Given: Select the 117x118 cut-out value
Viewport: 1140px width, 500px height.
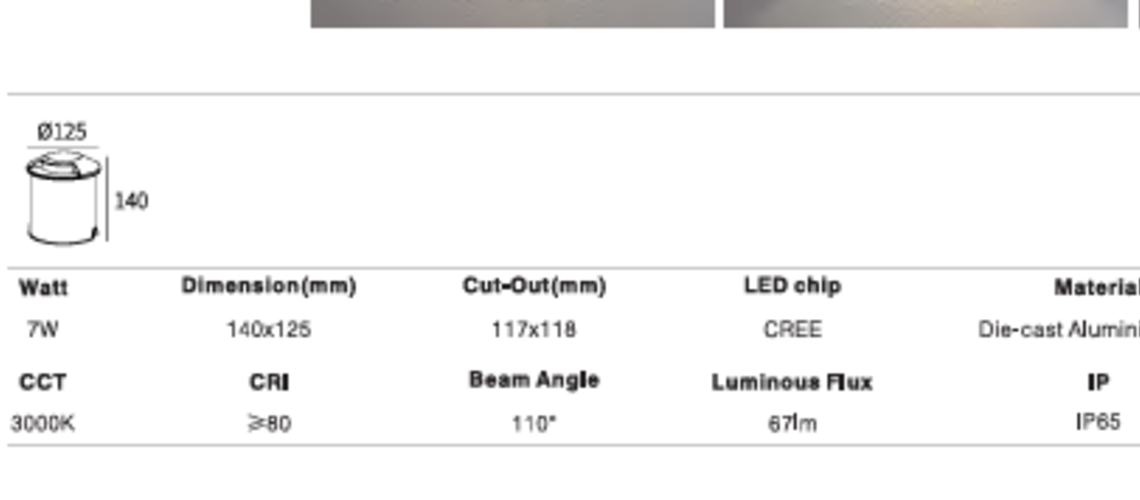Looking at the screenshot, I should point(534,329).
